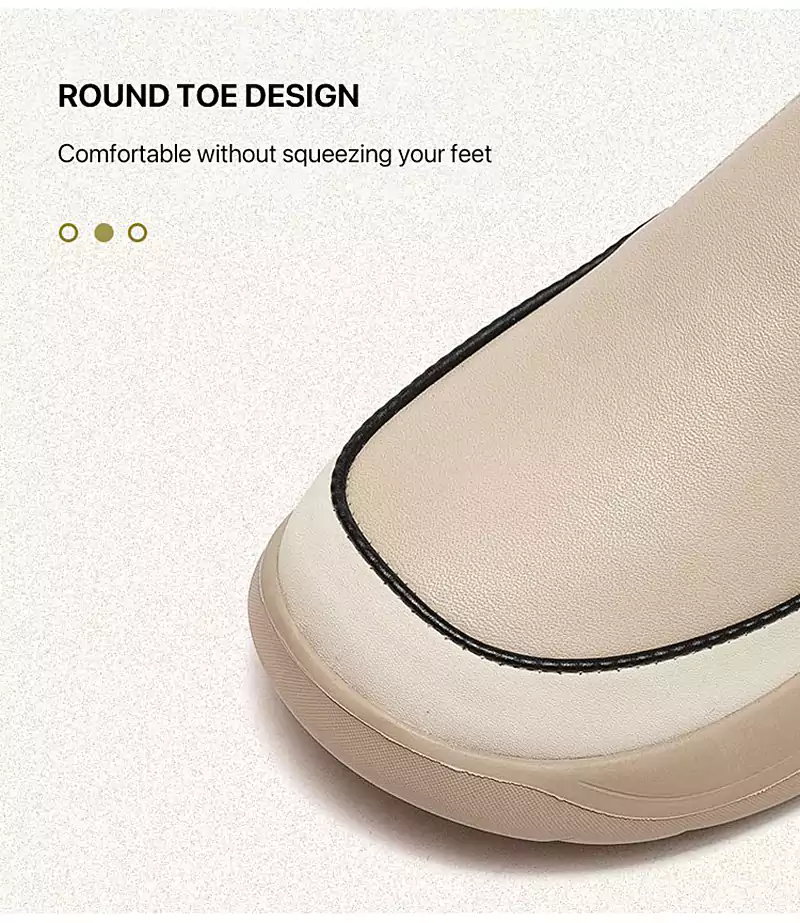
Task: Select the third hollow circle indicator
Action: [x=137, y=233]
